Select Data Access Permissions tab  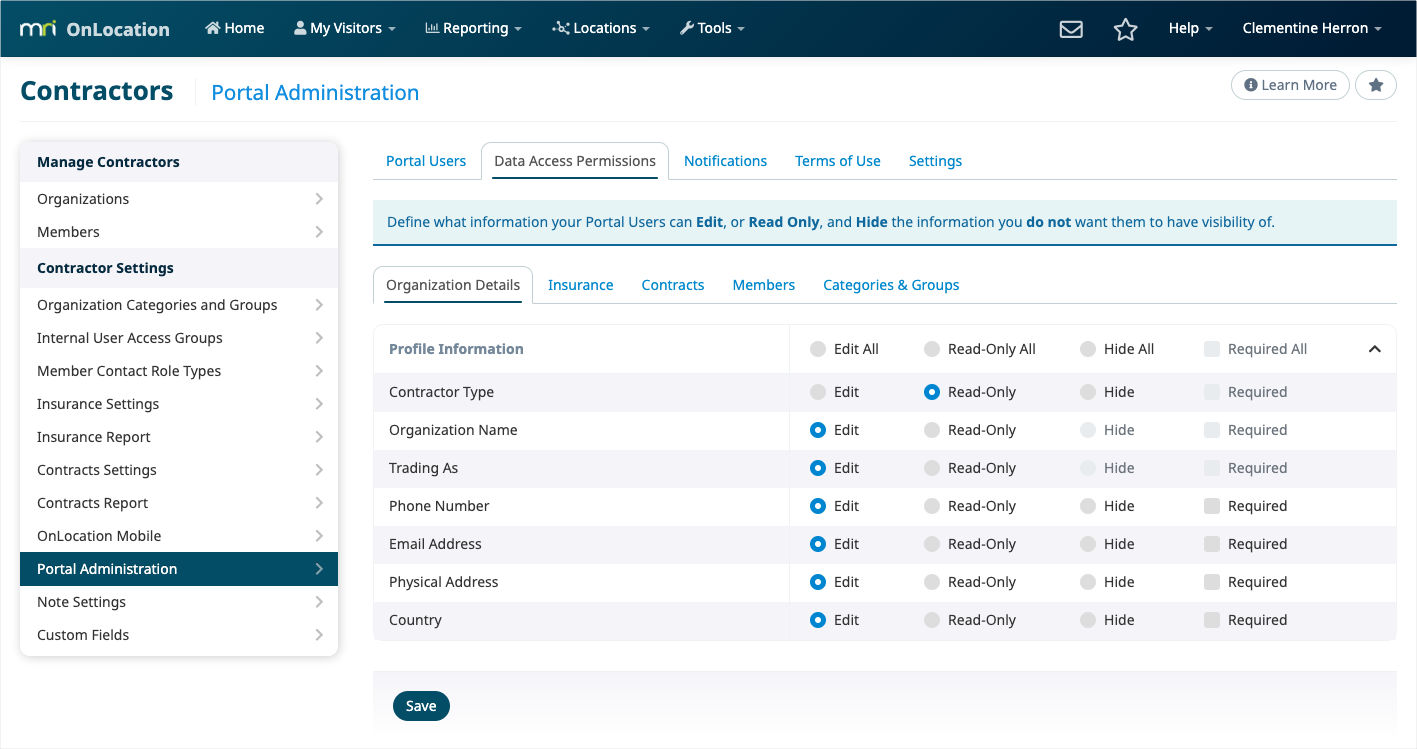pyautogui.click(x=575, y=161)
